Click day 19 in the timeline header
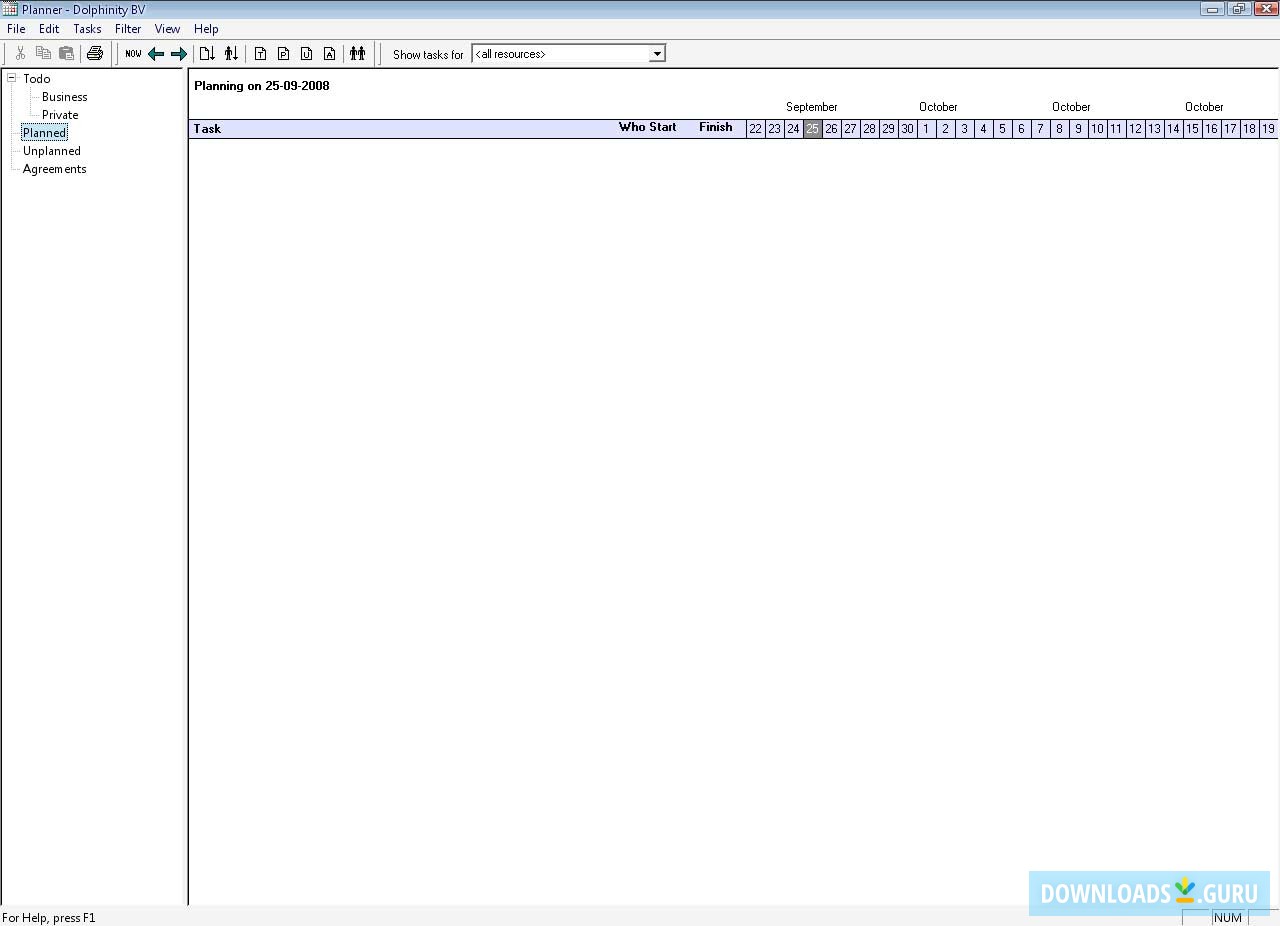Viewport: 1280px width, 926px height. (x=1268, y=129)
